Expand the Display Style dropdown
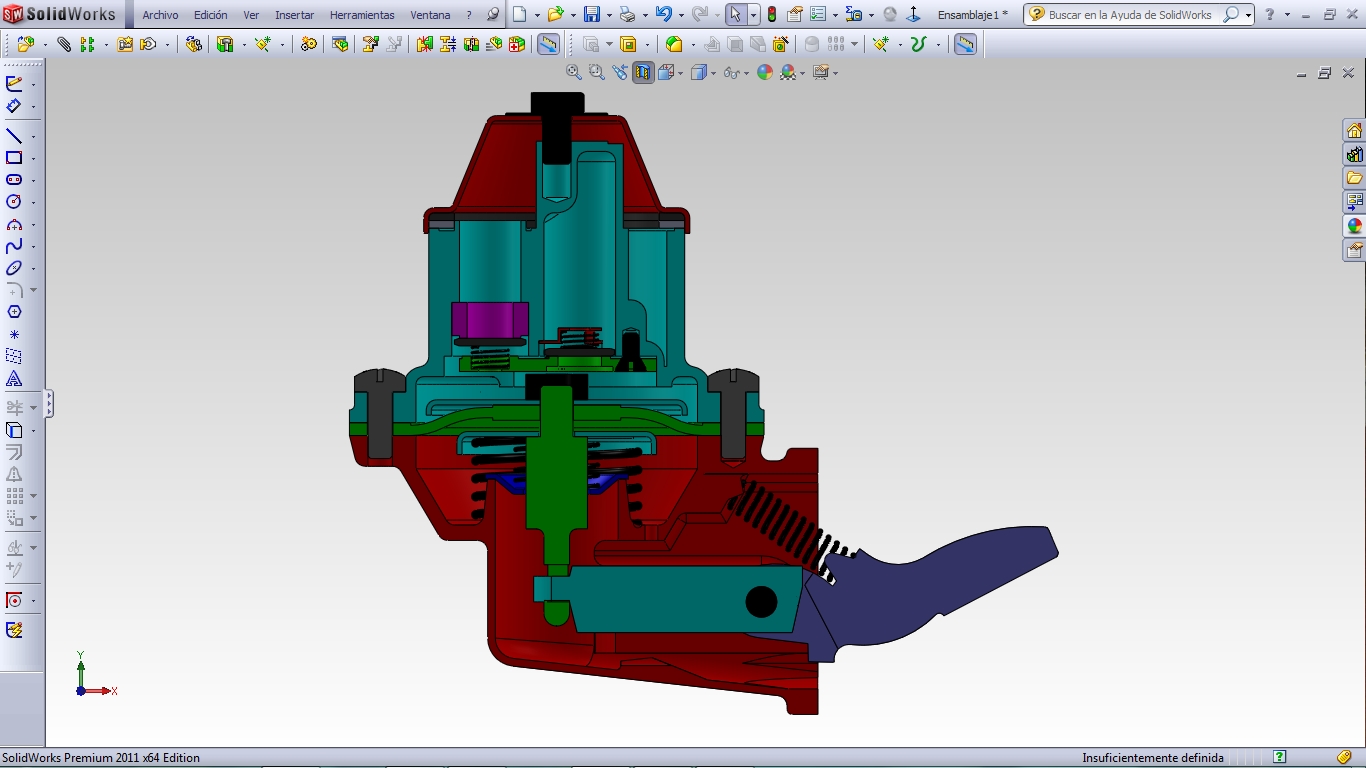 (x=713, y=73)
